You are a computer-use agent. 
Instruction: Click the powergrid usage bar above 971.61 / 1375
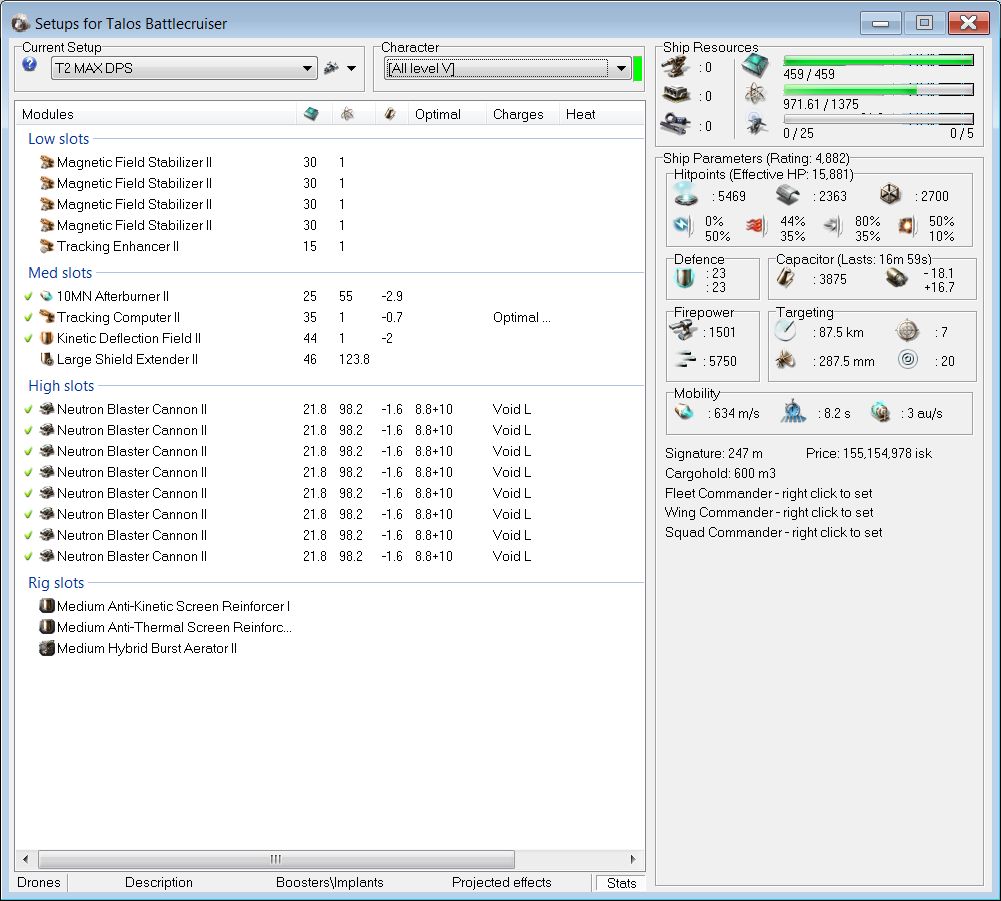(878, 90)
